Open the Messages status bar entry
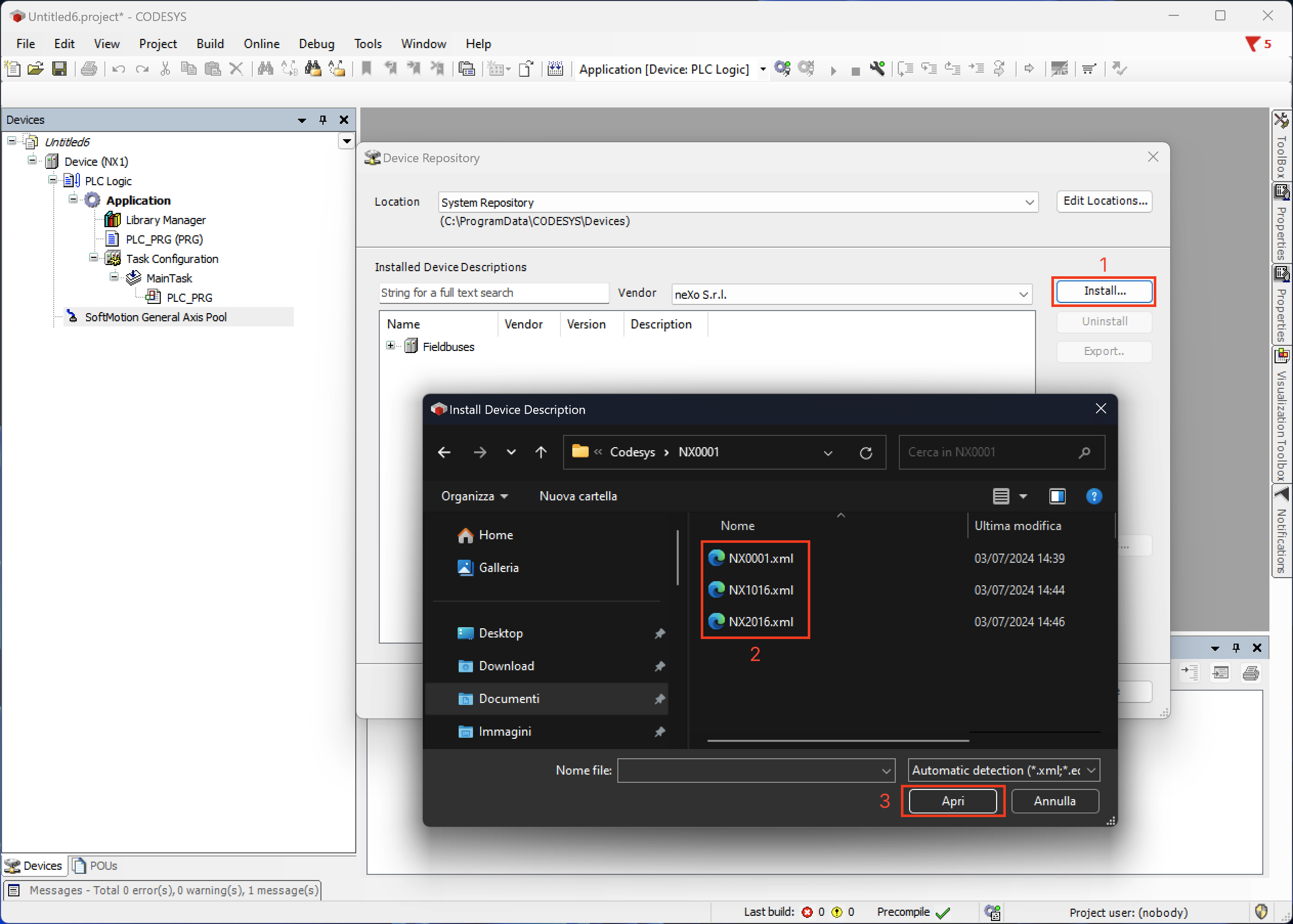This screenshot has height=924, width=1293. (162, 890)
